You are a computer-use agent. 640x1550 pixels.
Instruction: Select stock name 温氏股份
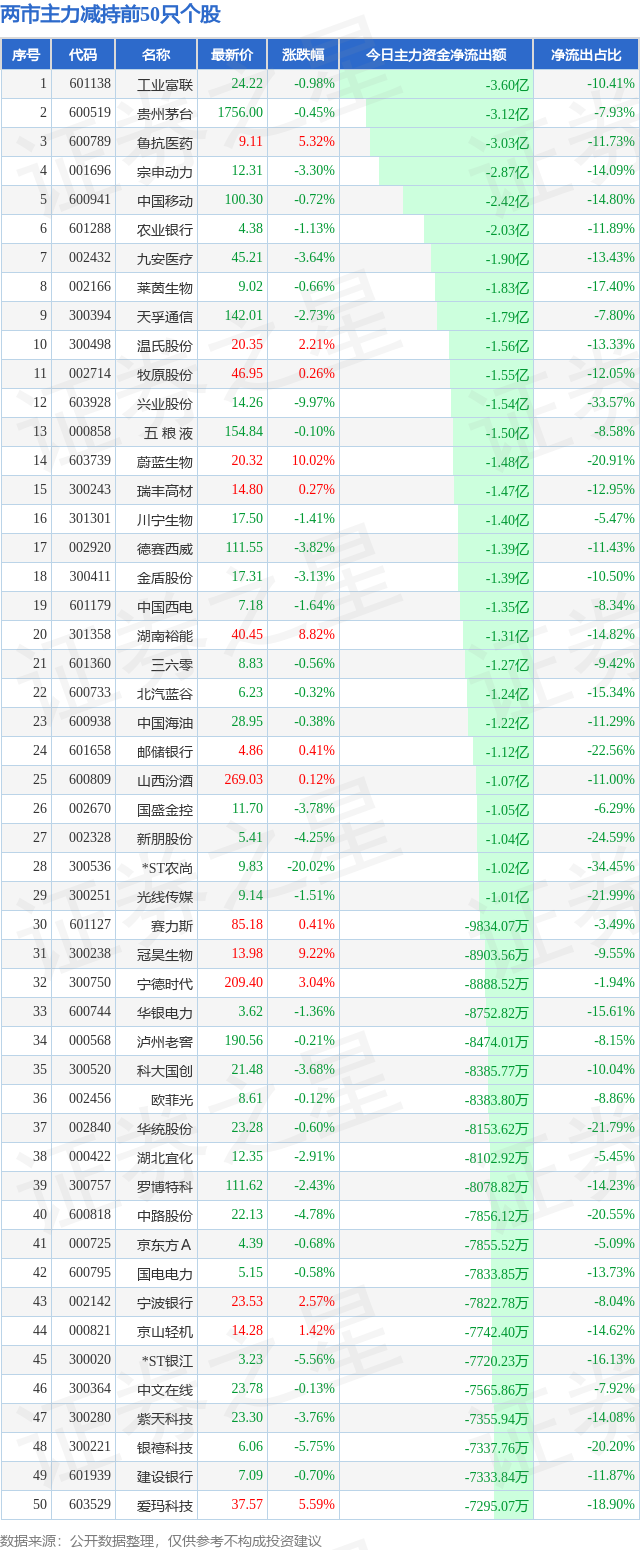pyautogui.click(x=165, y=346)
